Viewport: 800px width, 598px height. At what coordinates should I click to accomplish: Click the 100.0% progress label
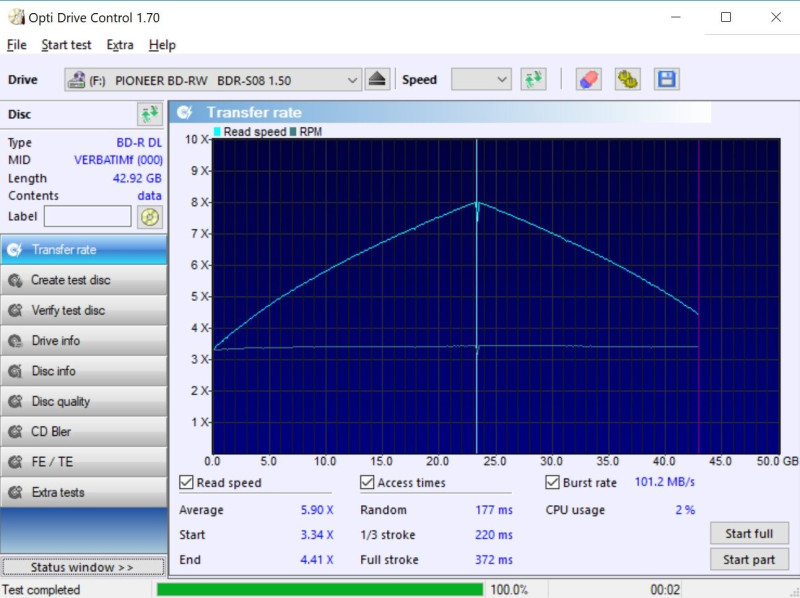pos(509,590)
